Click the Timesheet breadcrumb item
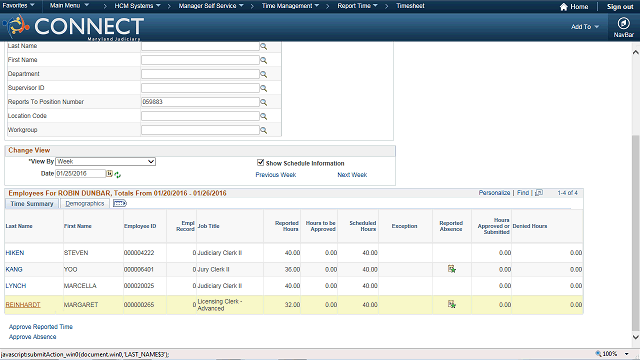Screen dimensions: 640x360 coord(410,6)
